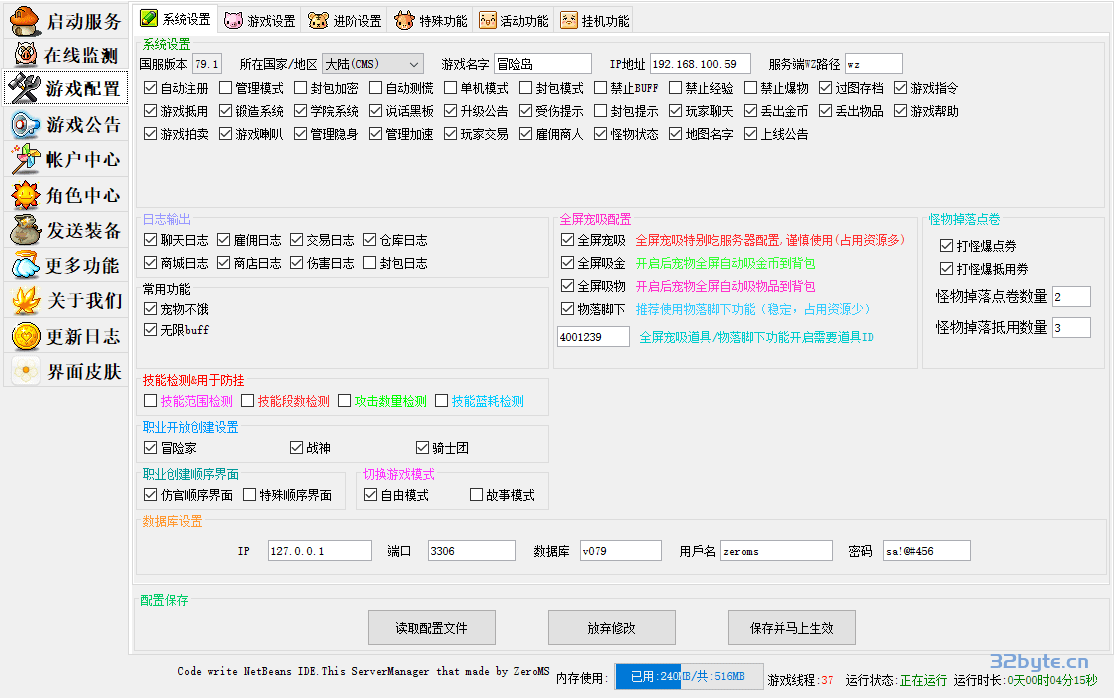Open 在线监测 via its sidebar icon
The width and height of the screenshot is (1114, 698).
25,54
